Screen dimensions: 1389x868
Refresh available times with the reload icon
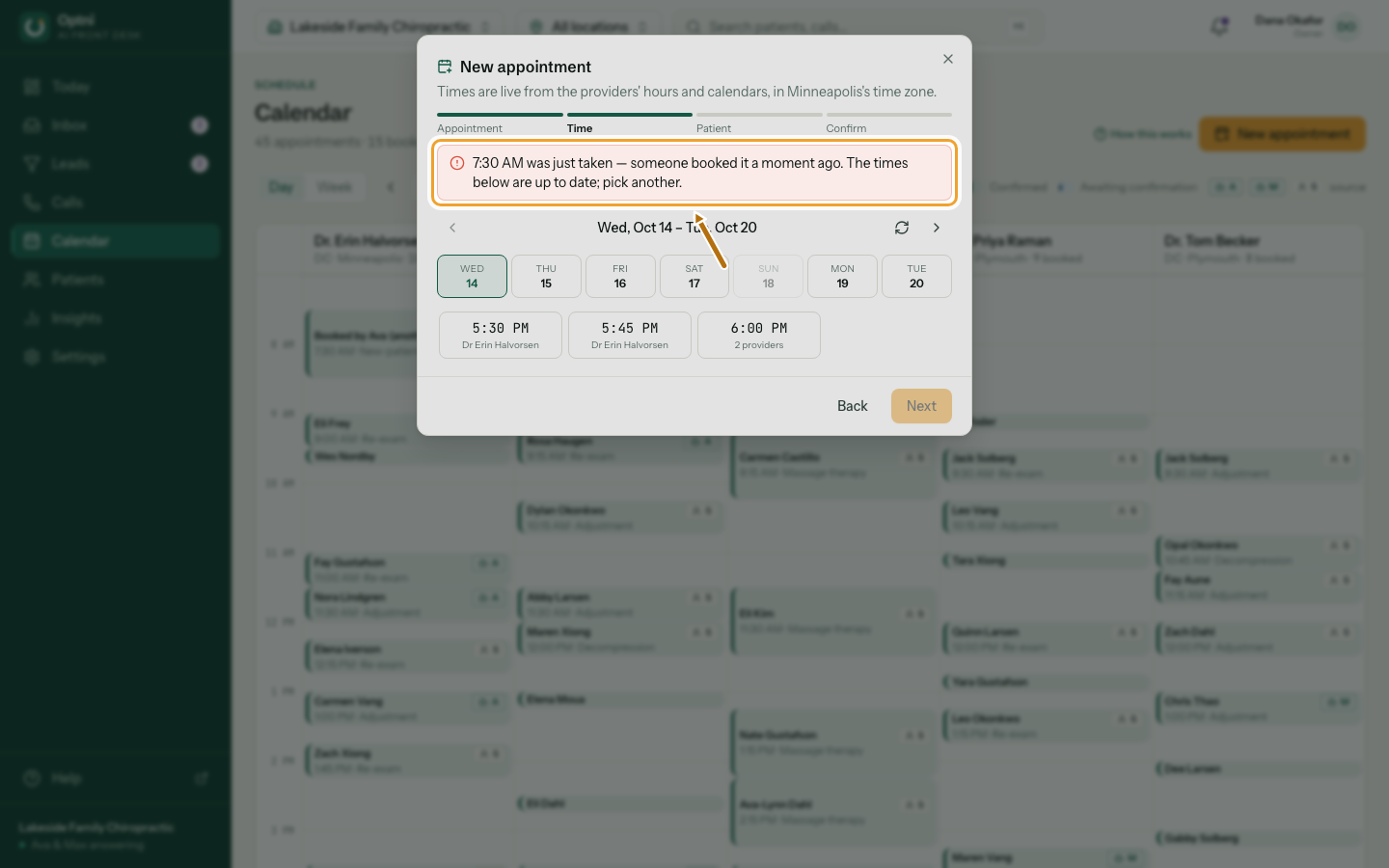point(902,228)
